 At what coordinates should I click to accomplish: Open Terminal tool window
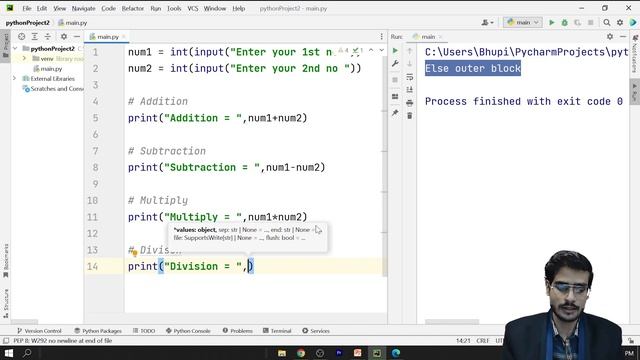[277, 331]
